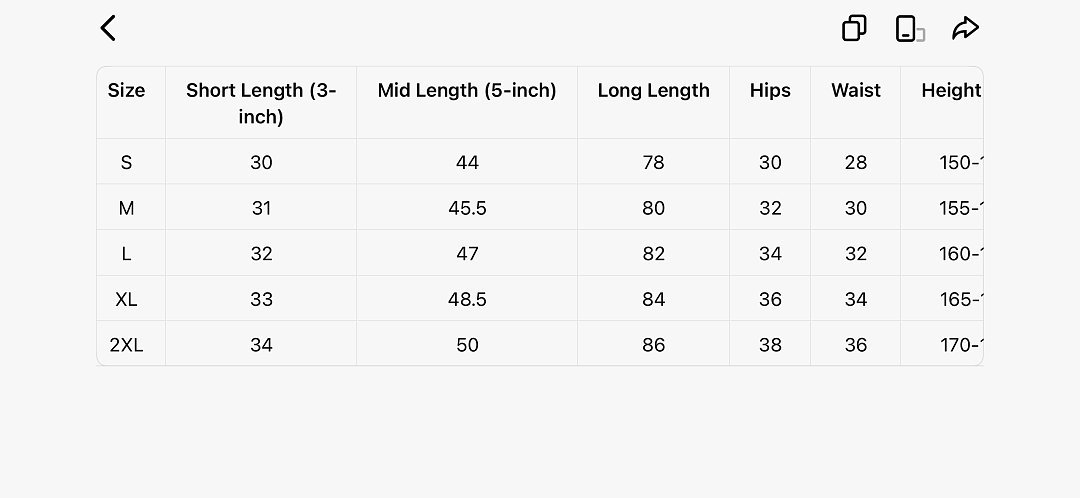
Task: Select the partially visible Height header
Action: pyautogui.click(x=951, y=90)
